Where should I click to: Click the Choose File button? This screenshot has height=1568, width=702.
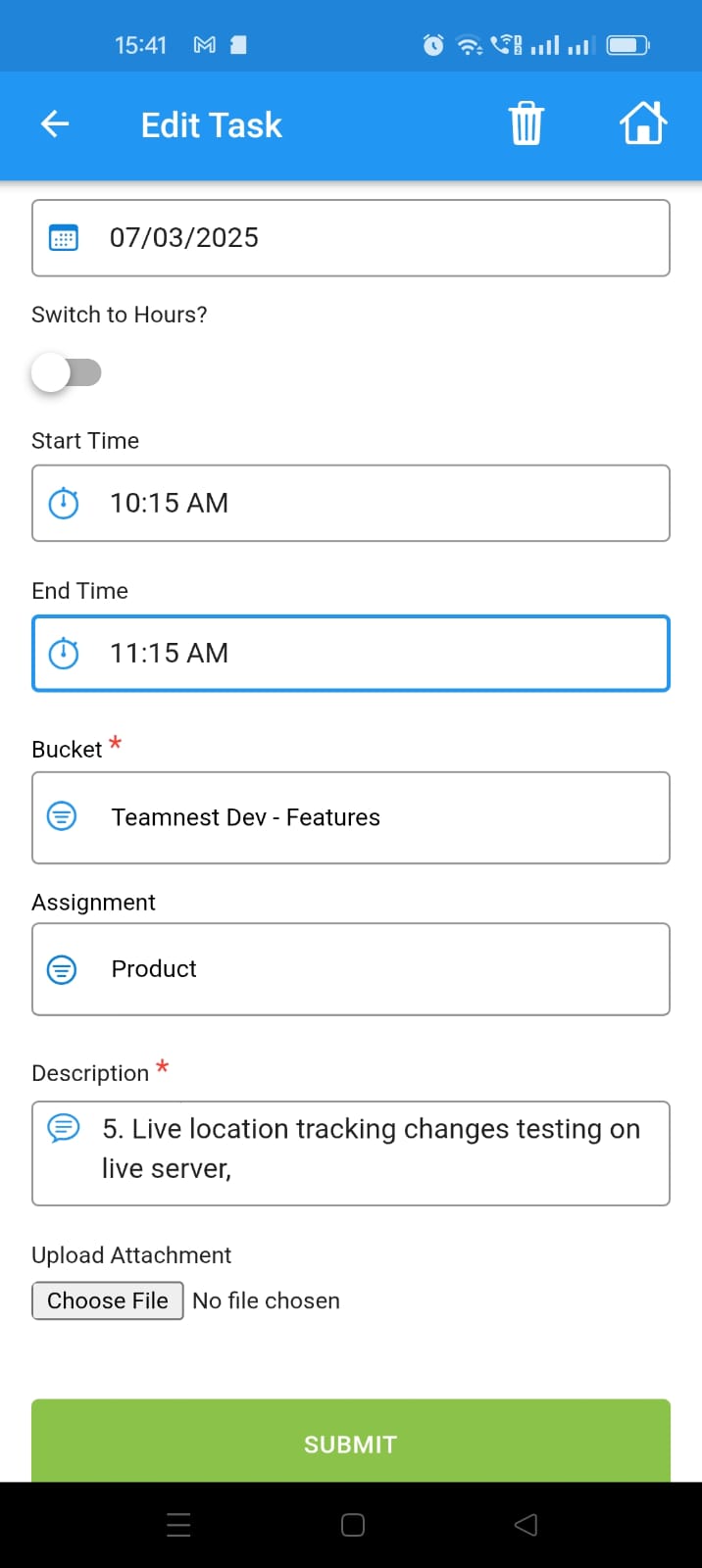coord(108,1300)
